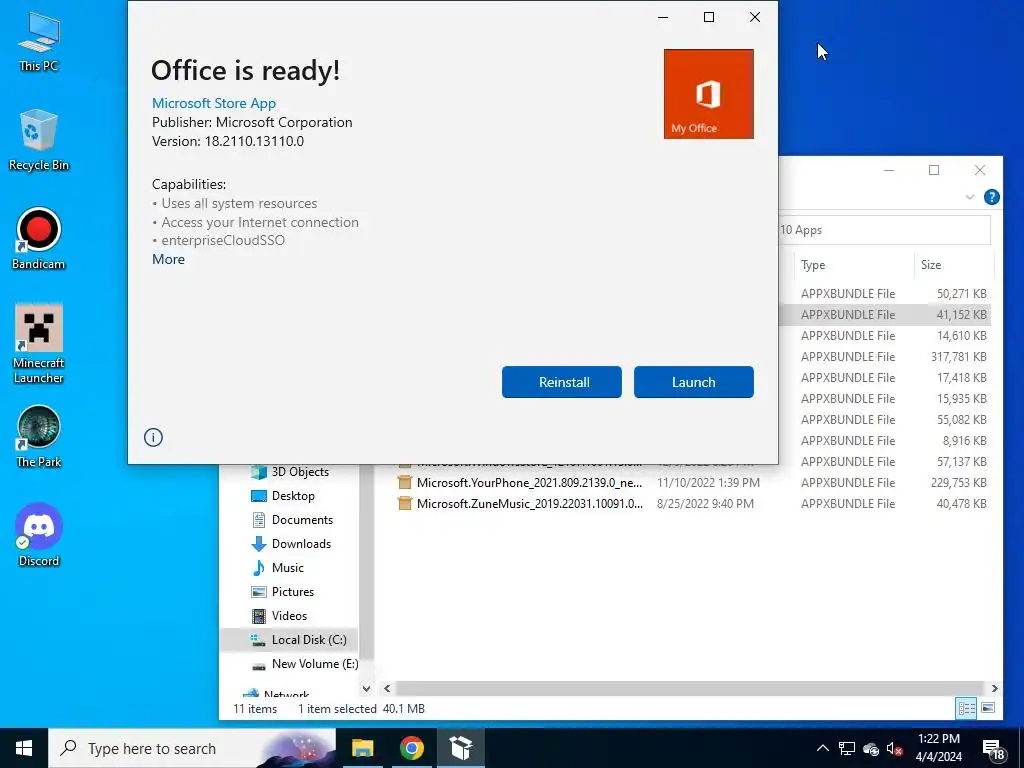
Task: Select the Microsoft.ZuneMusic appxbundle file
Action: [529, 504]
